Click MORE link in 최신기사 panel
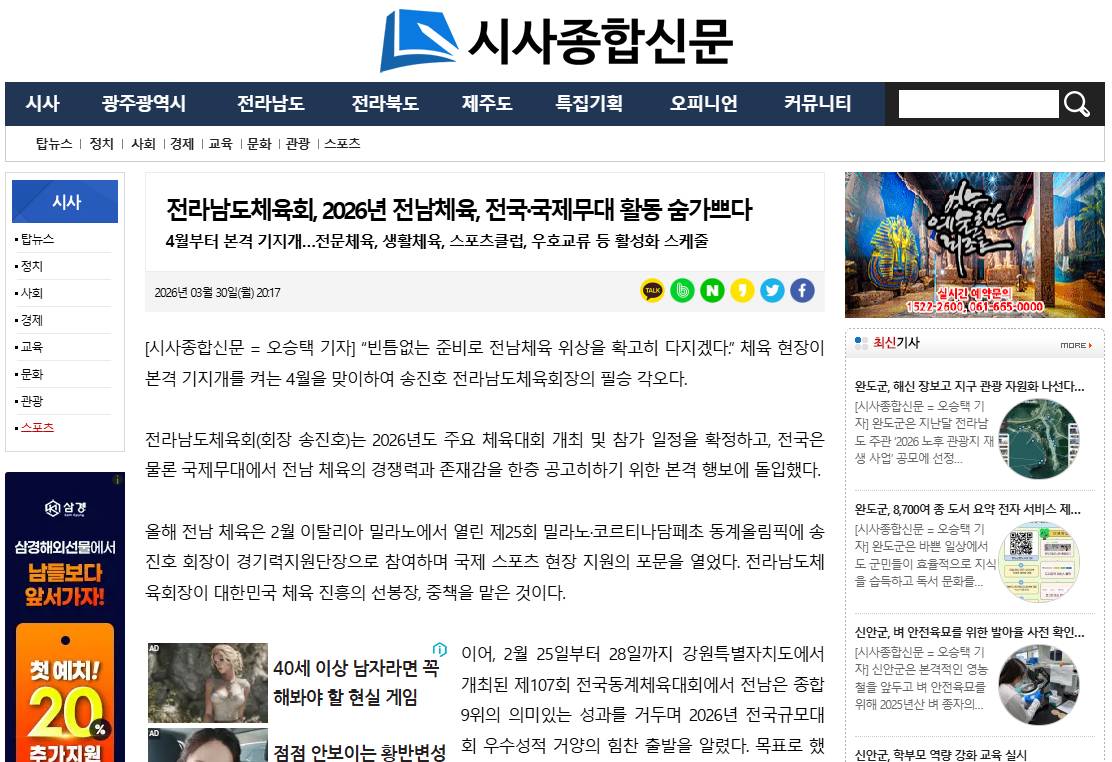 1076,346
